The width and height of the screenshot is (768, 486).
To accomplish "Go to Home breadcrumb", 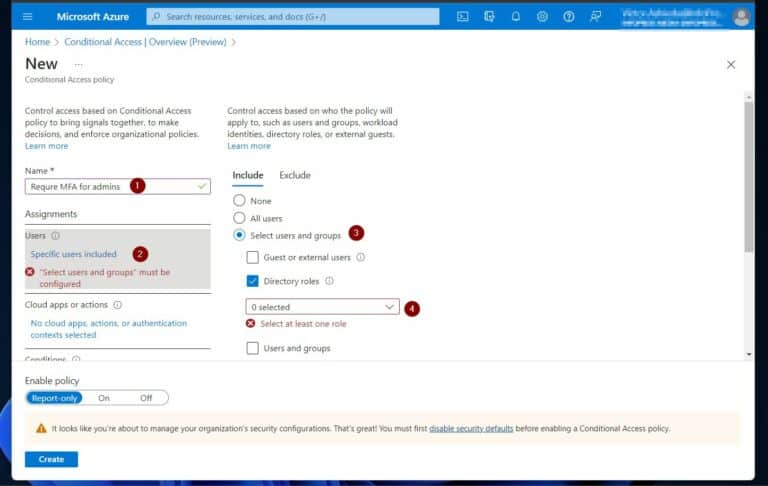I will pos(37,42).
